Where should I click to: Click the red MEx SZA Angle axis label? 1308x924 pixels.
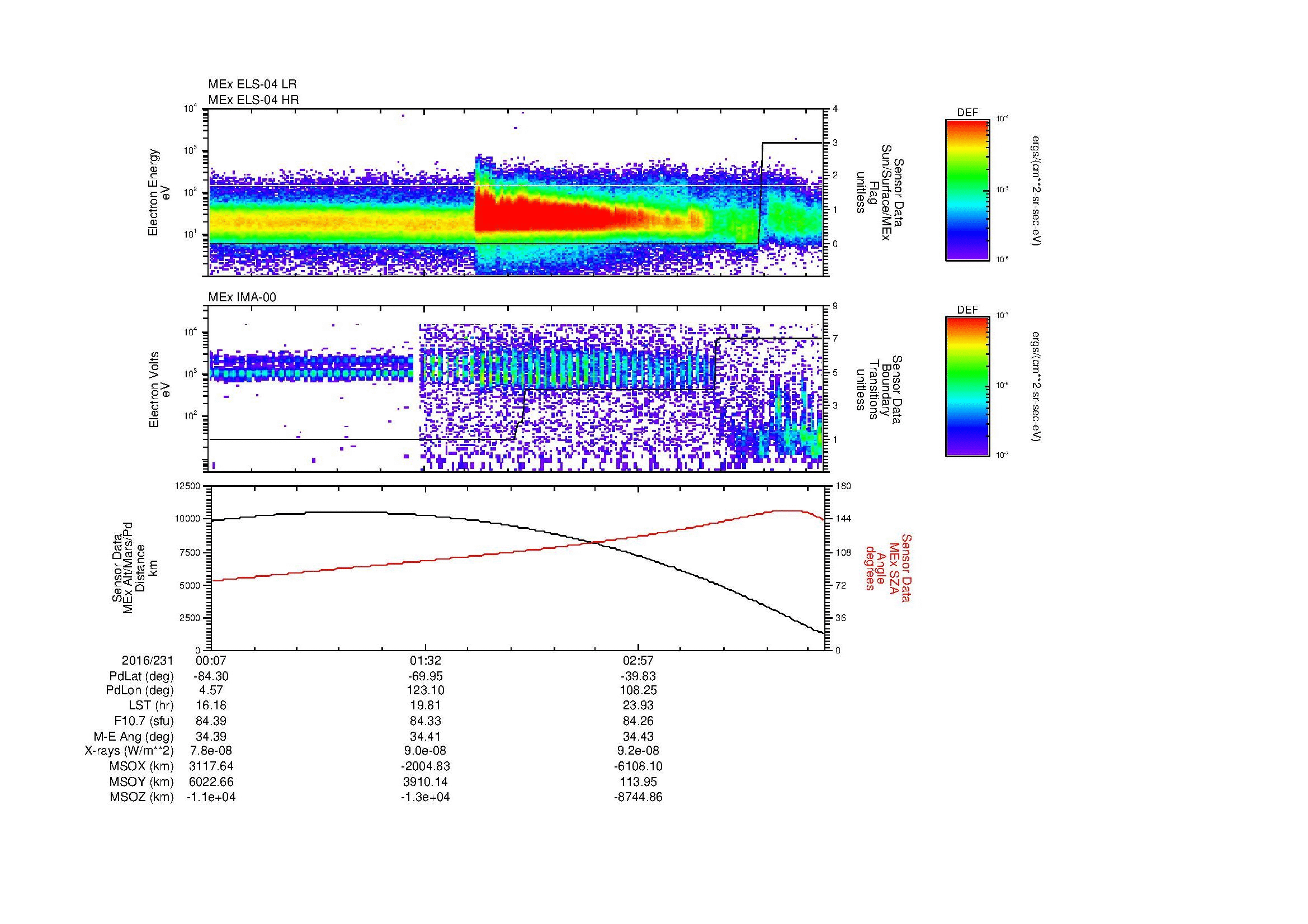tap(887, 567)
